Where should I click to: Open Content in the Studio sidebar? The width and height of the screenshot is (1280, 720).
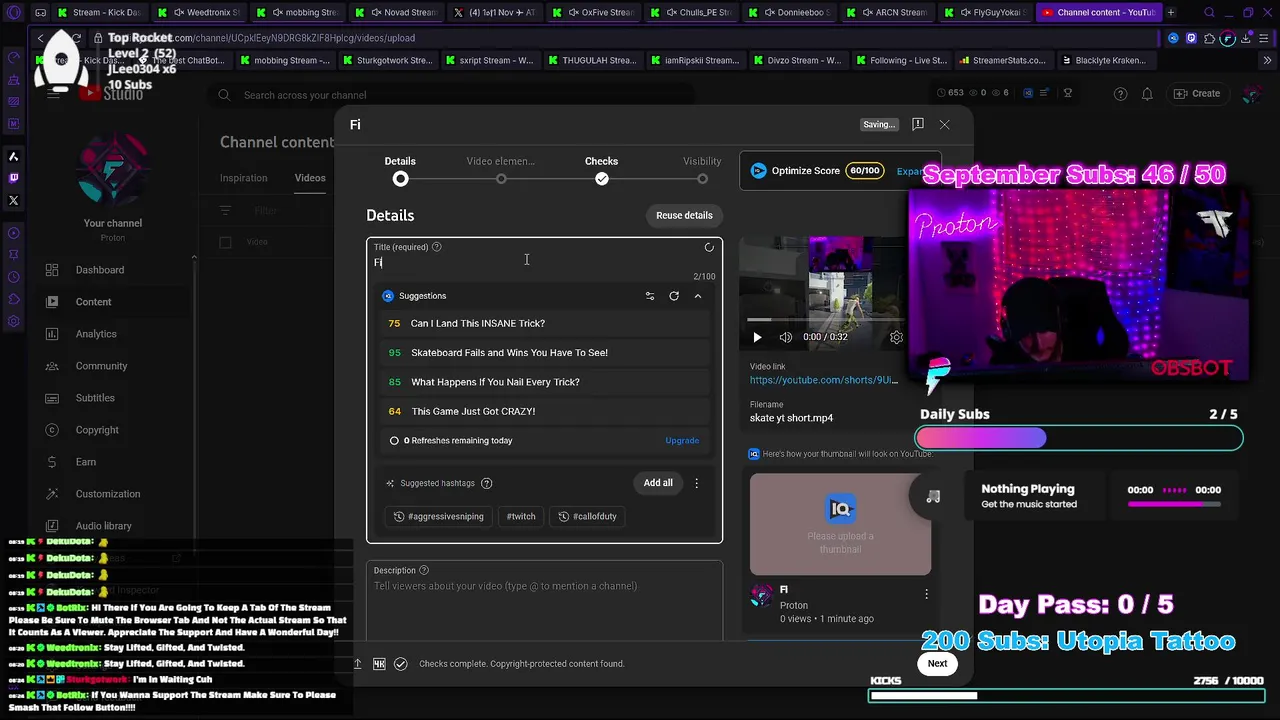click(93, 302)
